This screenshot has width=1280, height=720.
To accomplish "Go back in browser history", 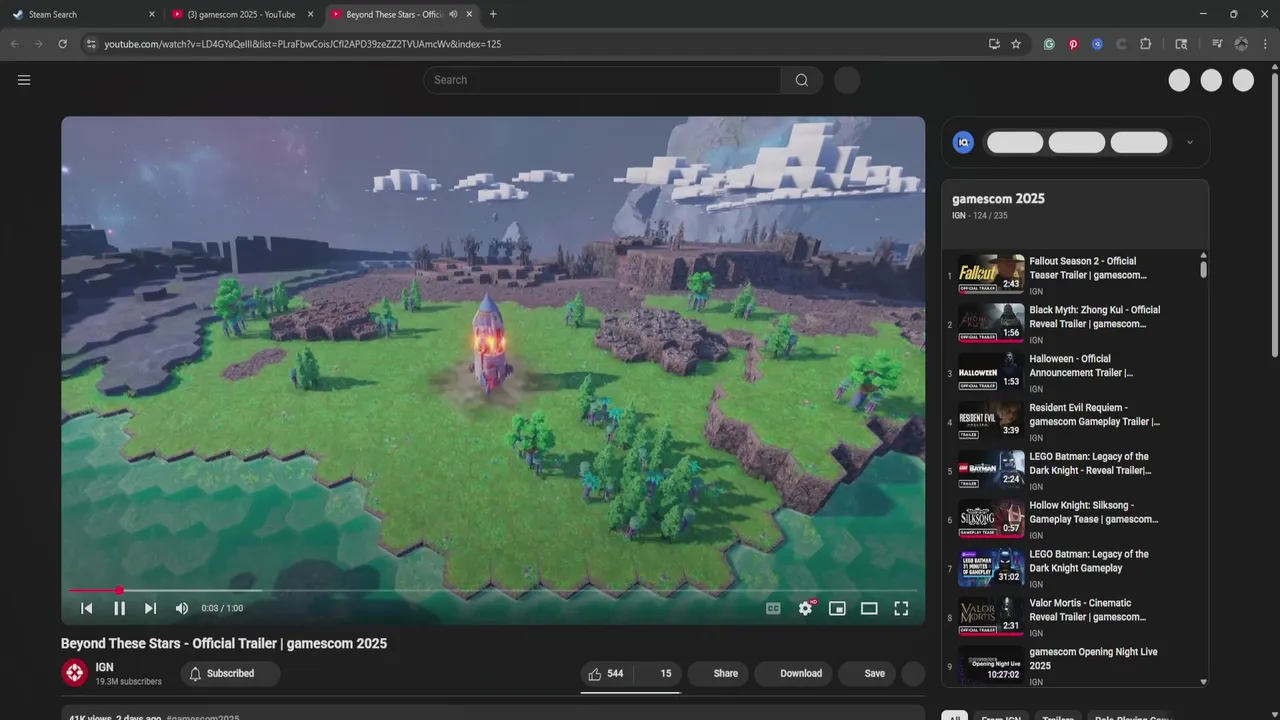I will pyautogui.click(x=14, y=44).
